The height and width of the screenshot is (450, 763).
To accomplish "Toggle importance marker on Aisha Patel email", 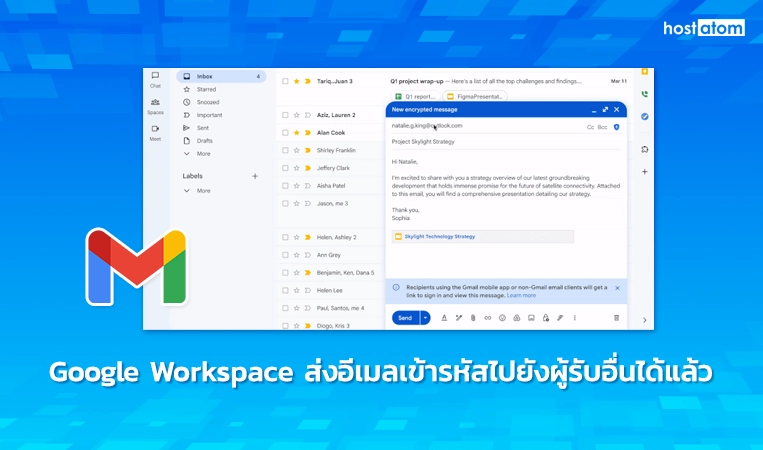I will pyautogui.click(x=308, y=186).
